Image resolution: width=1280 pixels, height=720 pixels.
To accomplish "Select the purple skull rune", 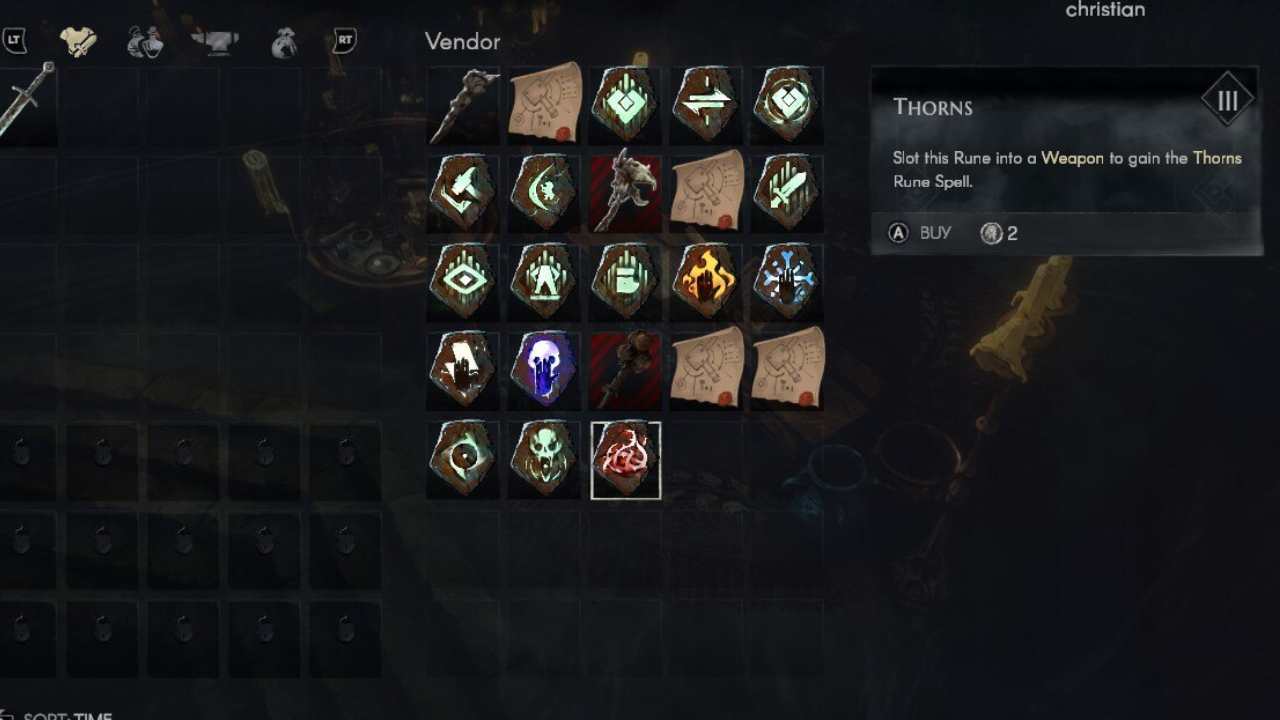I will 545,370.
